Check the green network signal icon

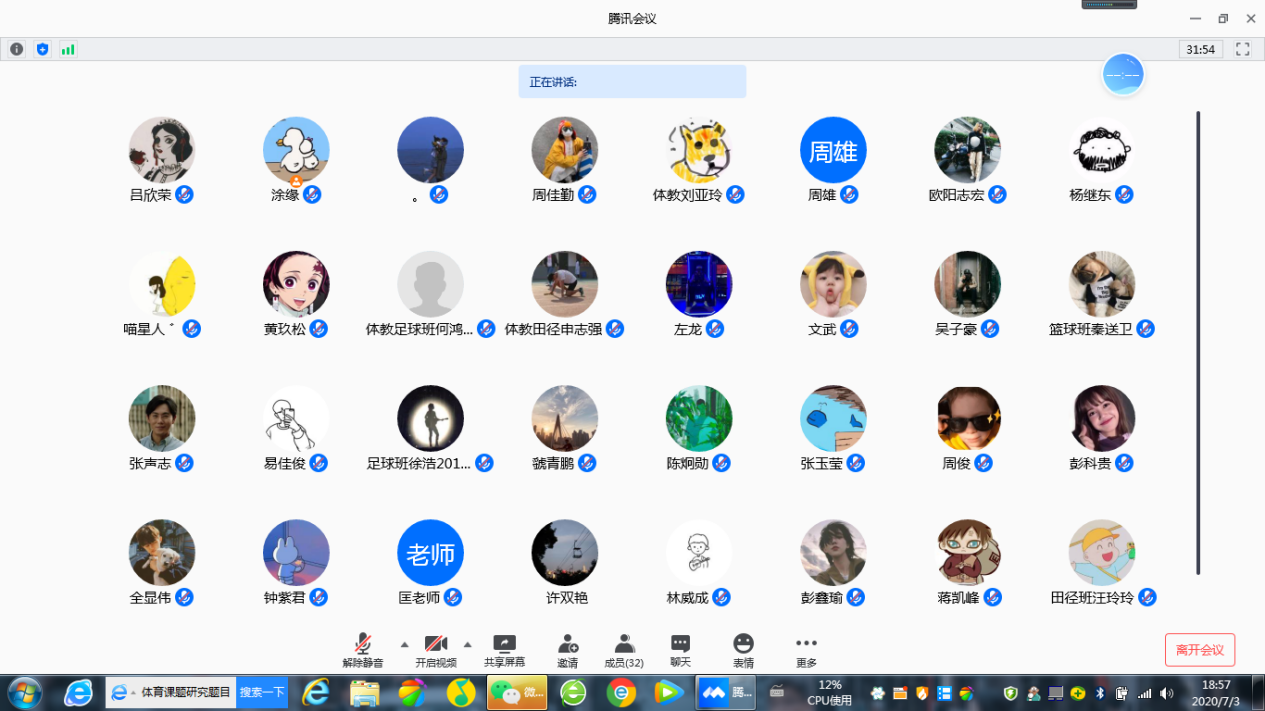[x=68, y=49]
